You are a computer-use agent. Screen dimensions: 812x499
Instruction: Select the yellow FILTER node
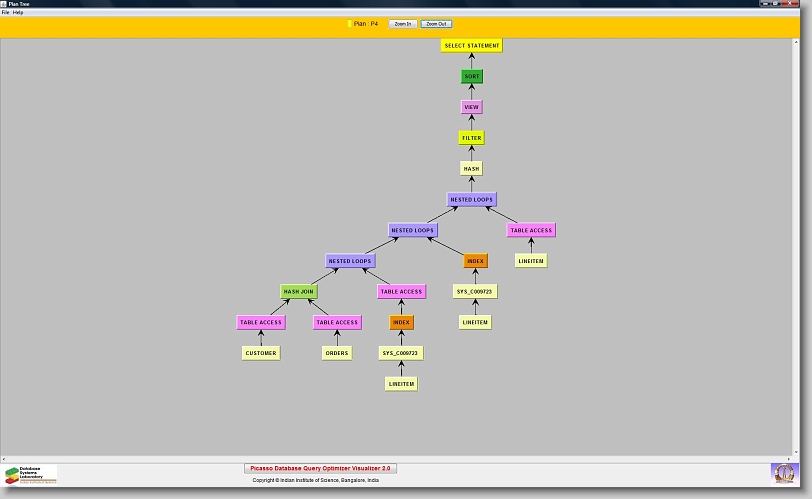click(x=472, y=138)
